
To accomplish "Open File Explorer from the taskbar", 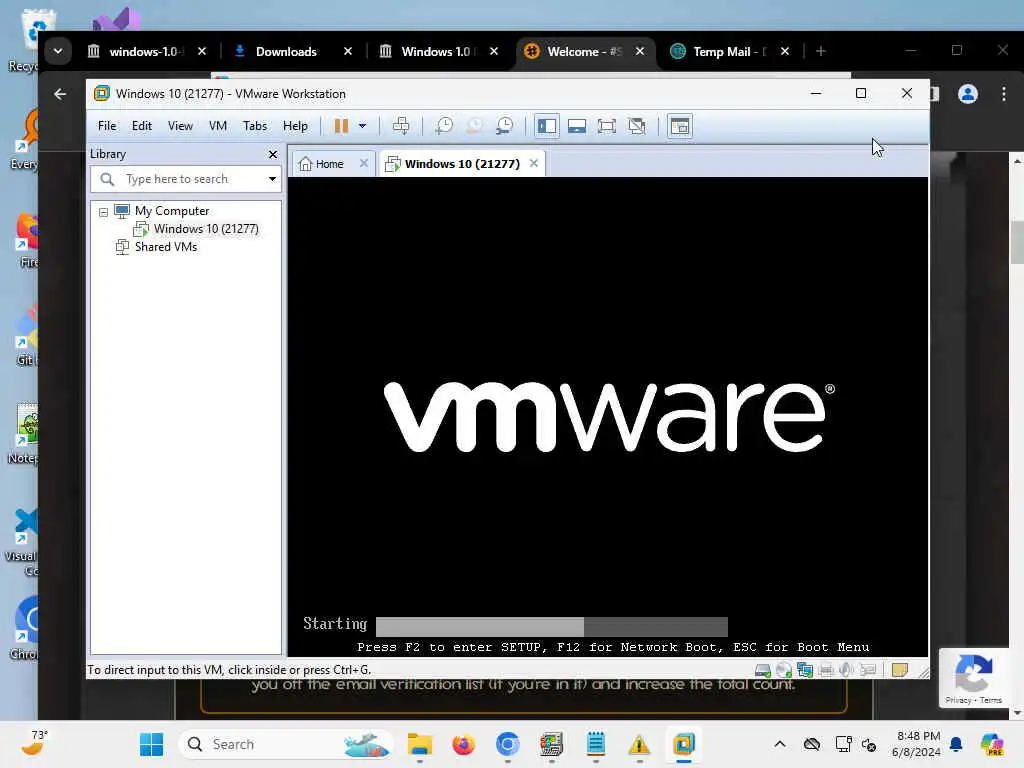I will point(419,744).
